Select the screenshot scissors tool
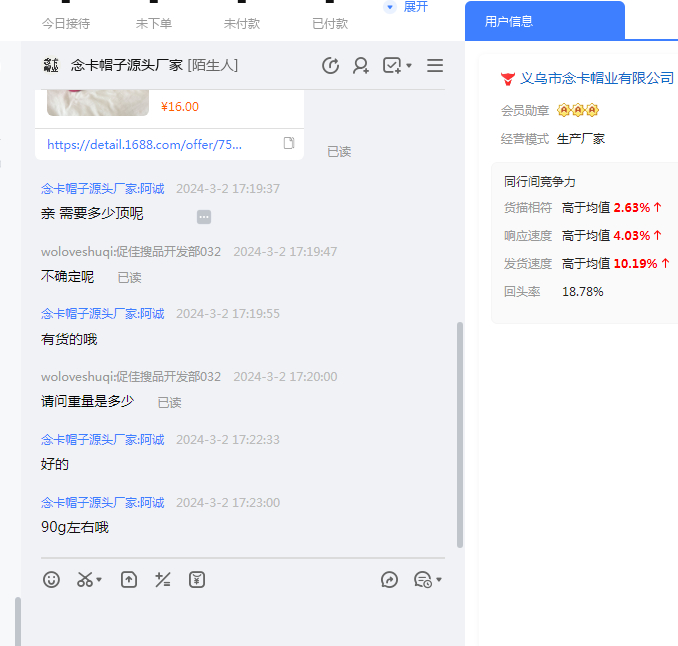 coord(85,579)
